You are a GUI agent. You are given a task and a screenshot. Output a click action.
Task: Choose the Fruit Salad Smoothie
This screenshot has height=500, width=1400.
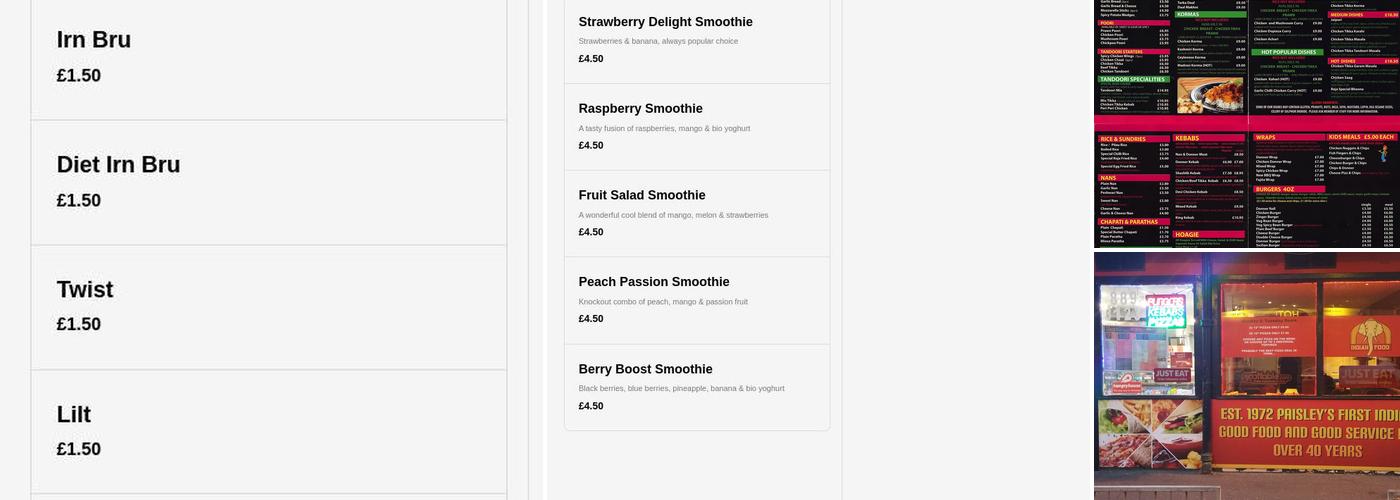(642, 196)
